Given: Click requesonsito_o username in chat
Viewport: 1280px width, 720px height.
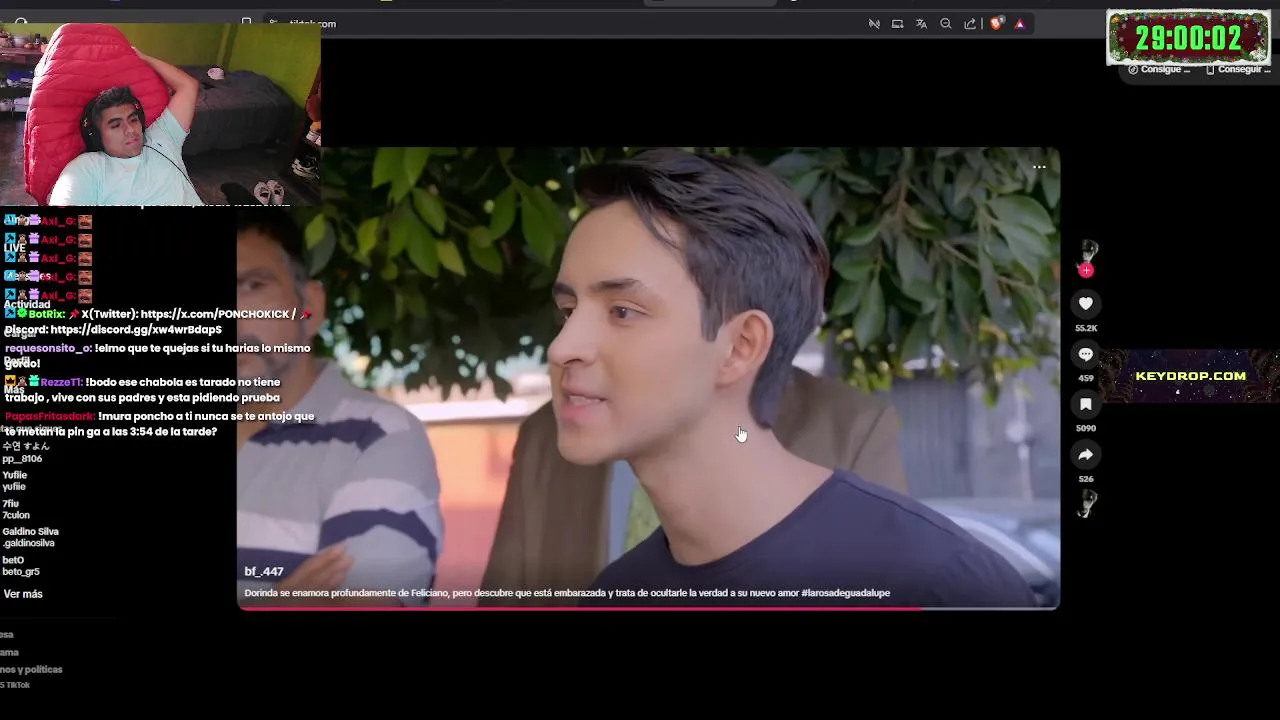Looking at the screenshot, I should tap(48, 348).
